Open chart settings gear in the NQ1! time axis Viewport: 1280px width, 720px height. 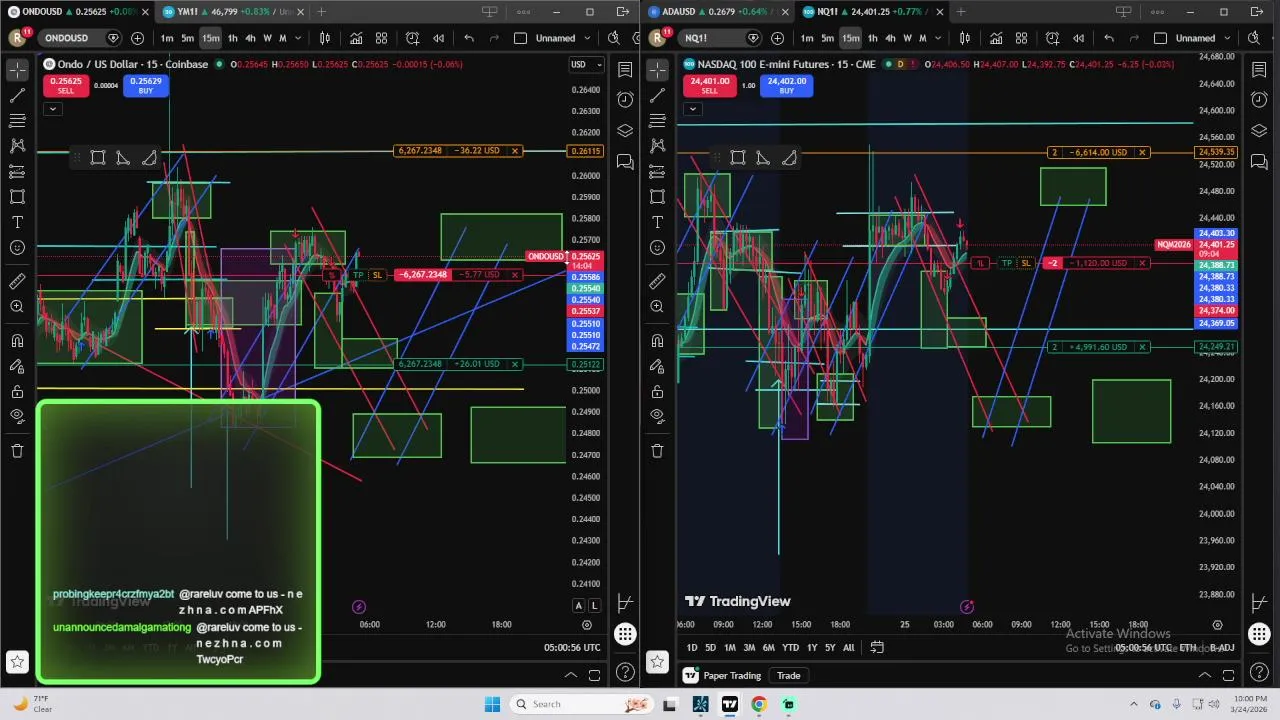1217,625
